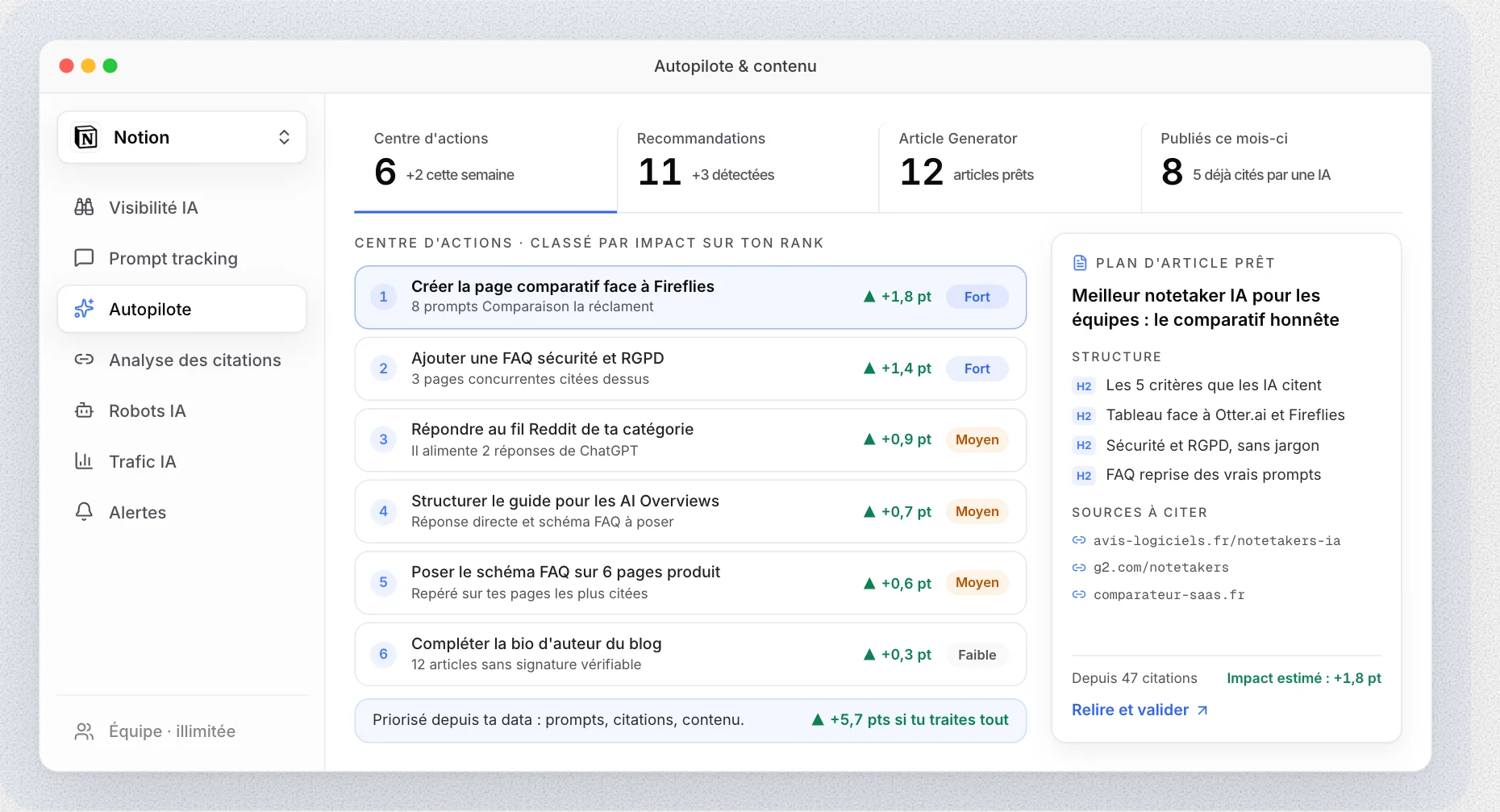1500x812 pixels.
Task: Click the document icon beside Plan d'article prêt
Action: pyautogui.click(x=1080, y=263)
